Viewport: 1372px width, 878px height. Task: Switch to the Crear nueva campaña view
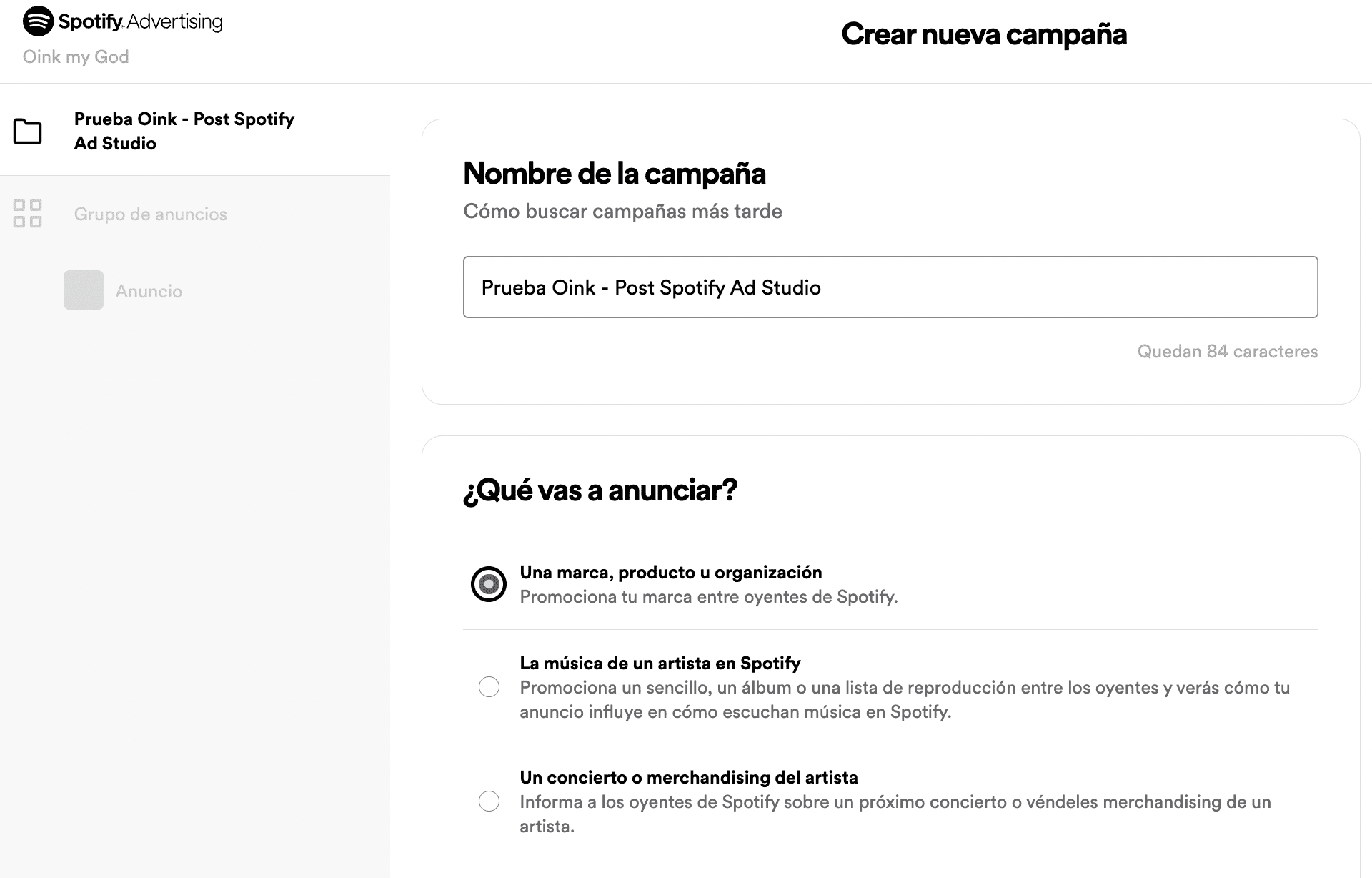984,34
